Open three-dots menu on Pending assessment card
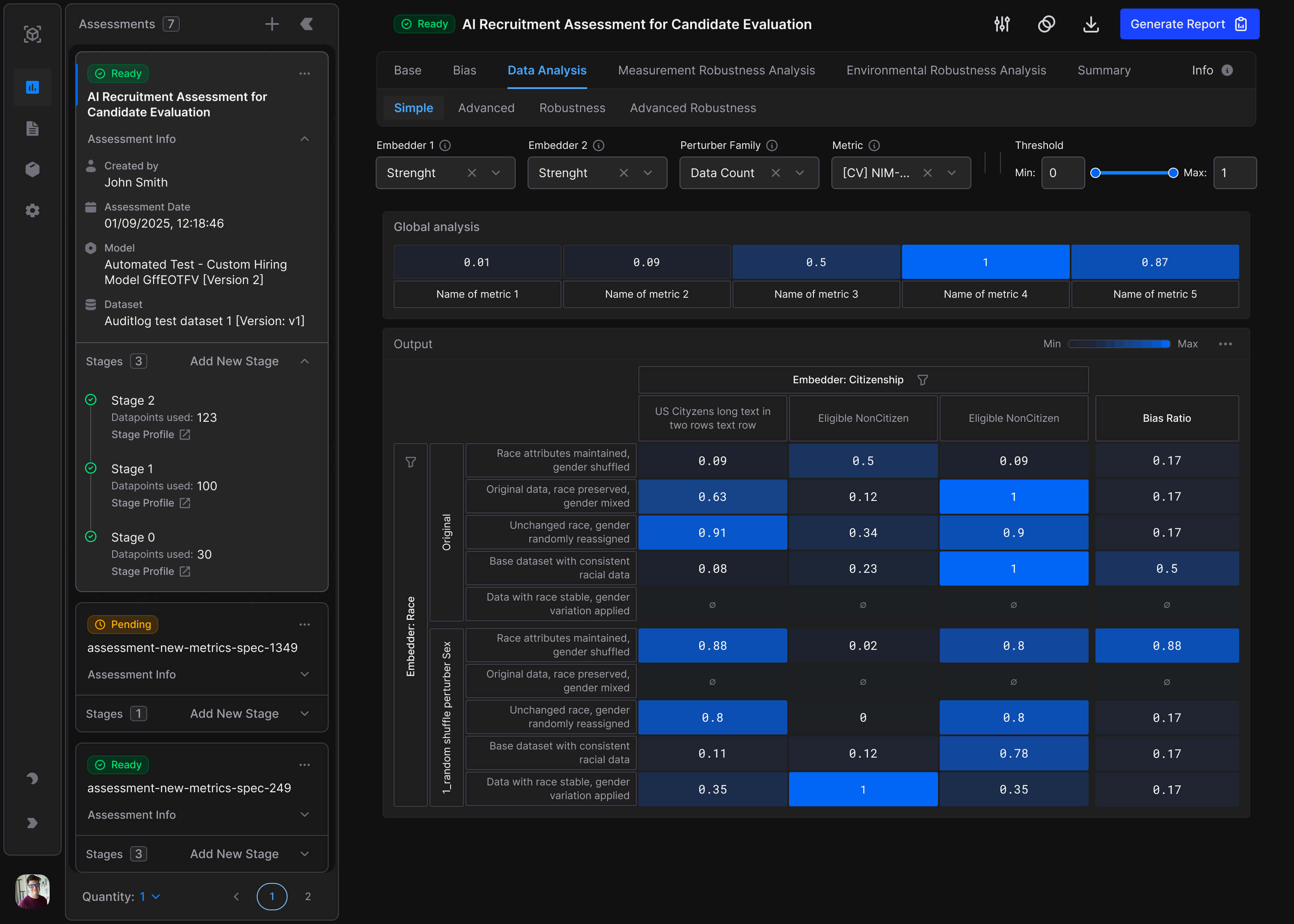This screenshot has height=924, width=1294. (304, 625)
